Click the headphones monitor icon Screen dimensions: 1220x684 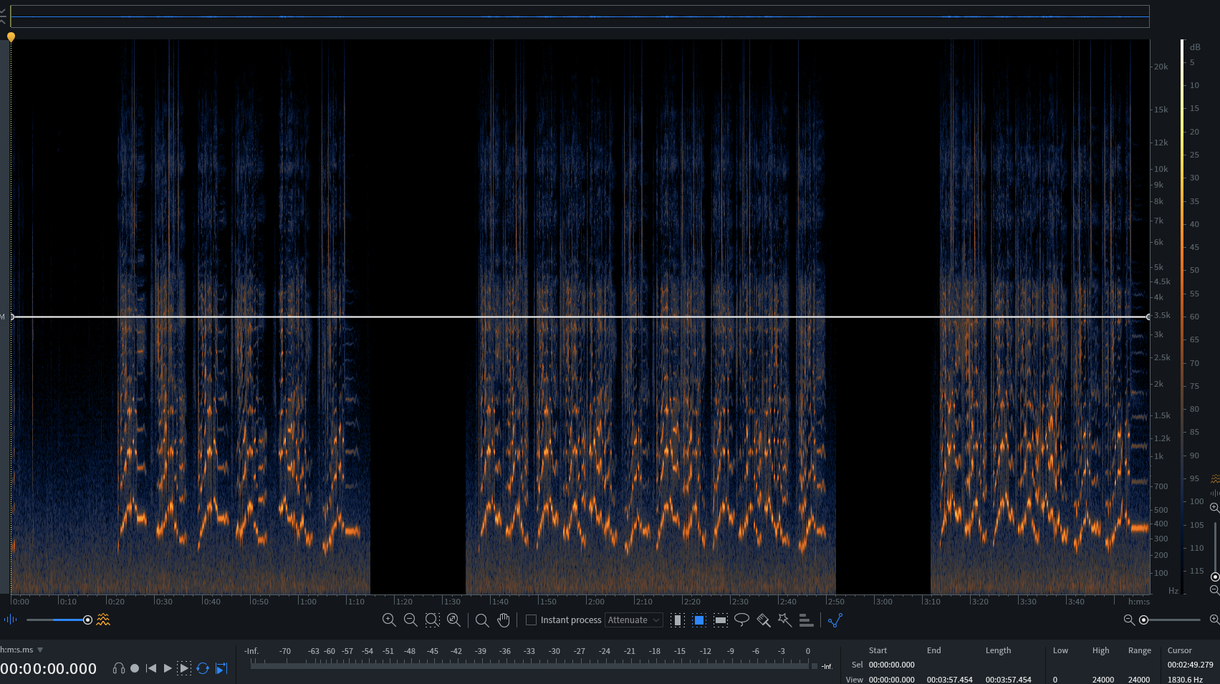click(119, 668)
